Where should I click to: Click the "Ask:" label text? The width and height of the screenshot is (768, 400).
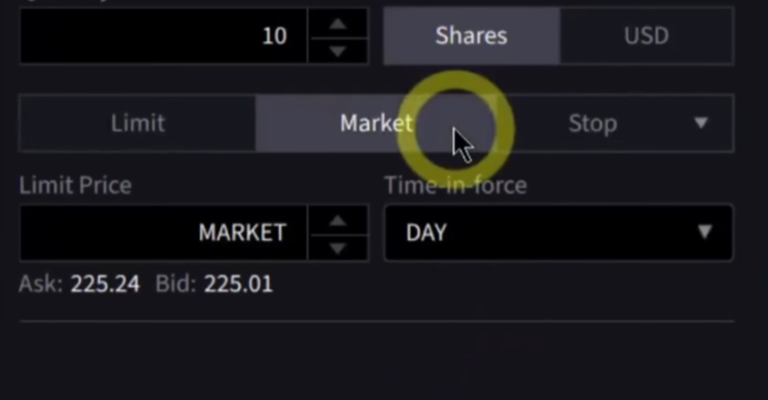(x=41, y=284)
